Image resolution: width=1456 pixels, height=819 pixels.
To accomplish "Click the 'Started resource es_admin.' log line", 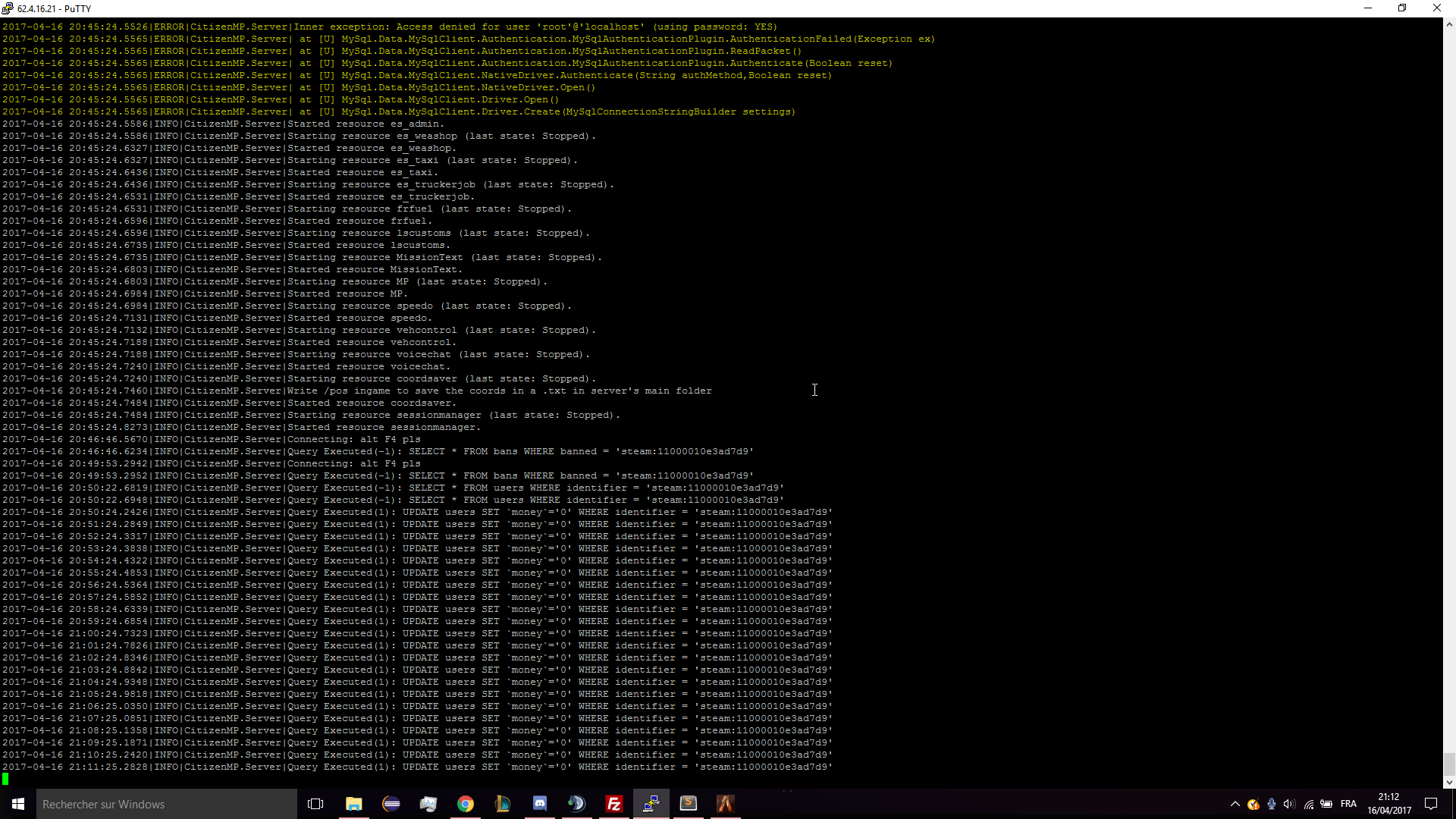I will click(223, 124).
